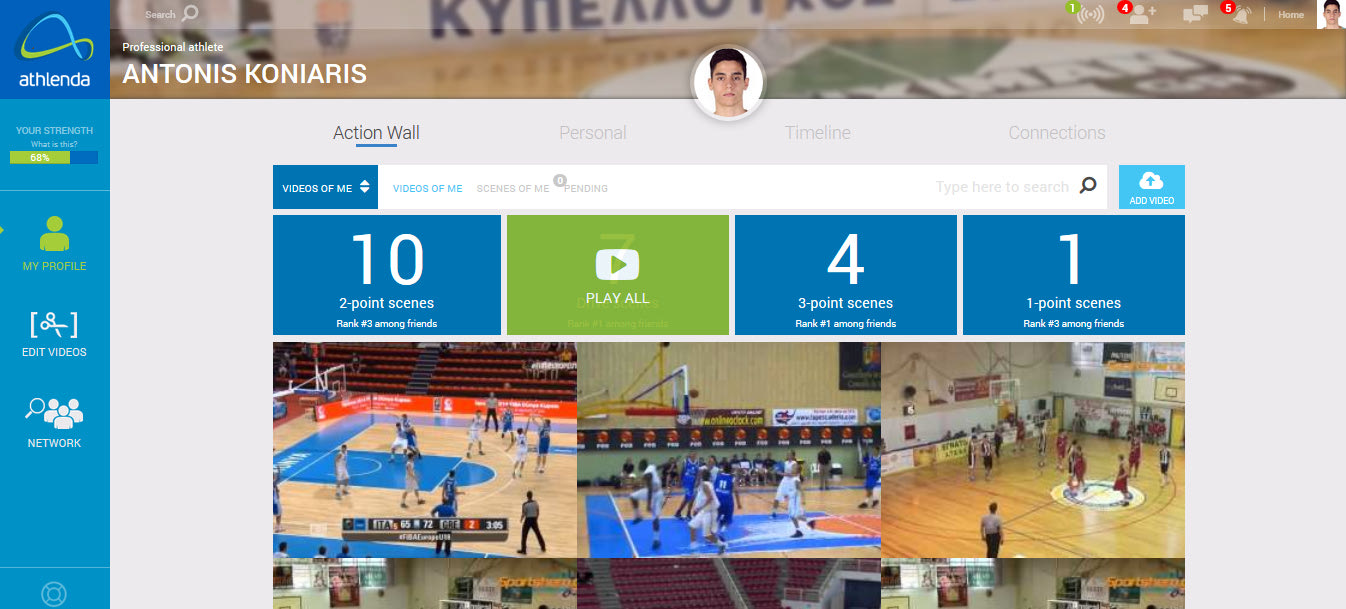Click the lifebuoy help icon in sidebar
1346x609 pixels.
54,594
